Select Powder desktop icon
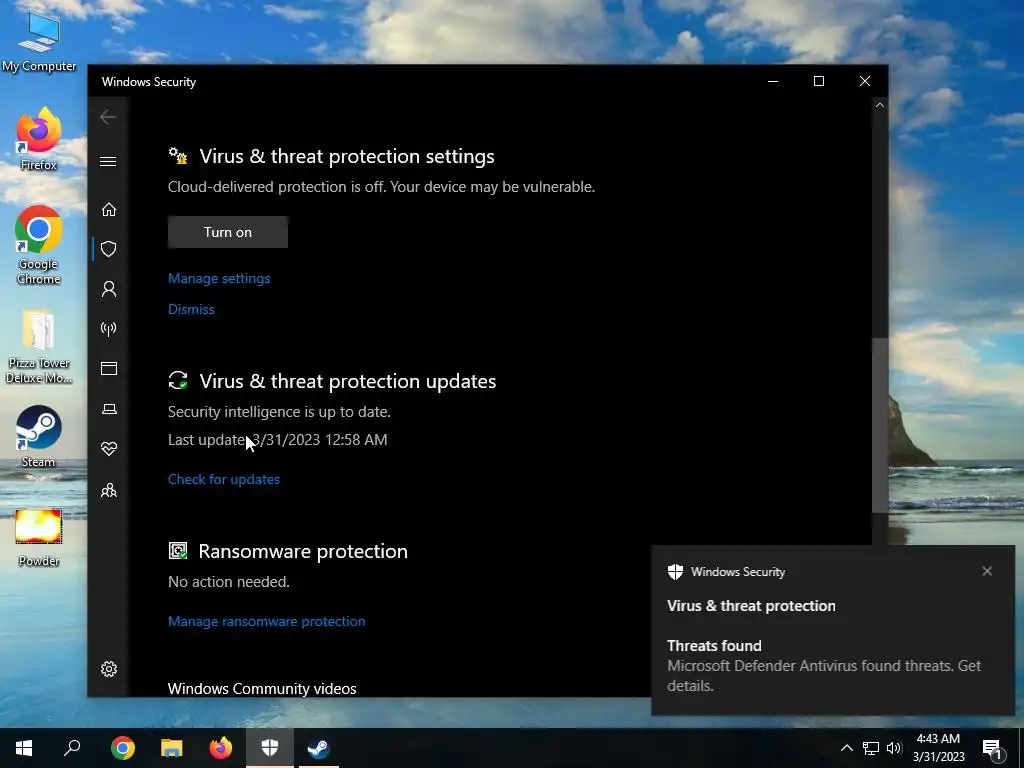The width and height of the screenshot is (1024, 768). (39, 537)
